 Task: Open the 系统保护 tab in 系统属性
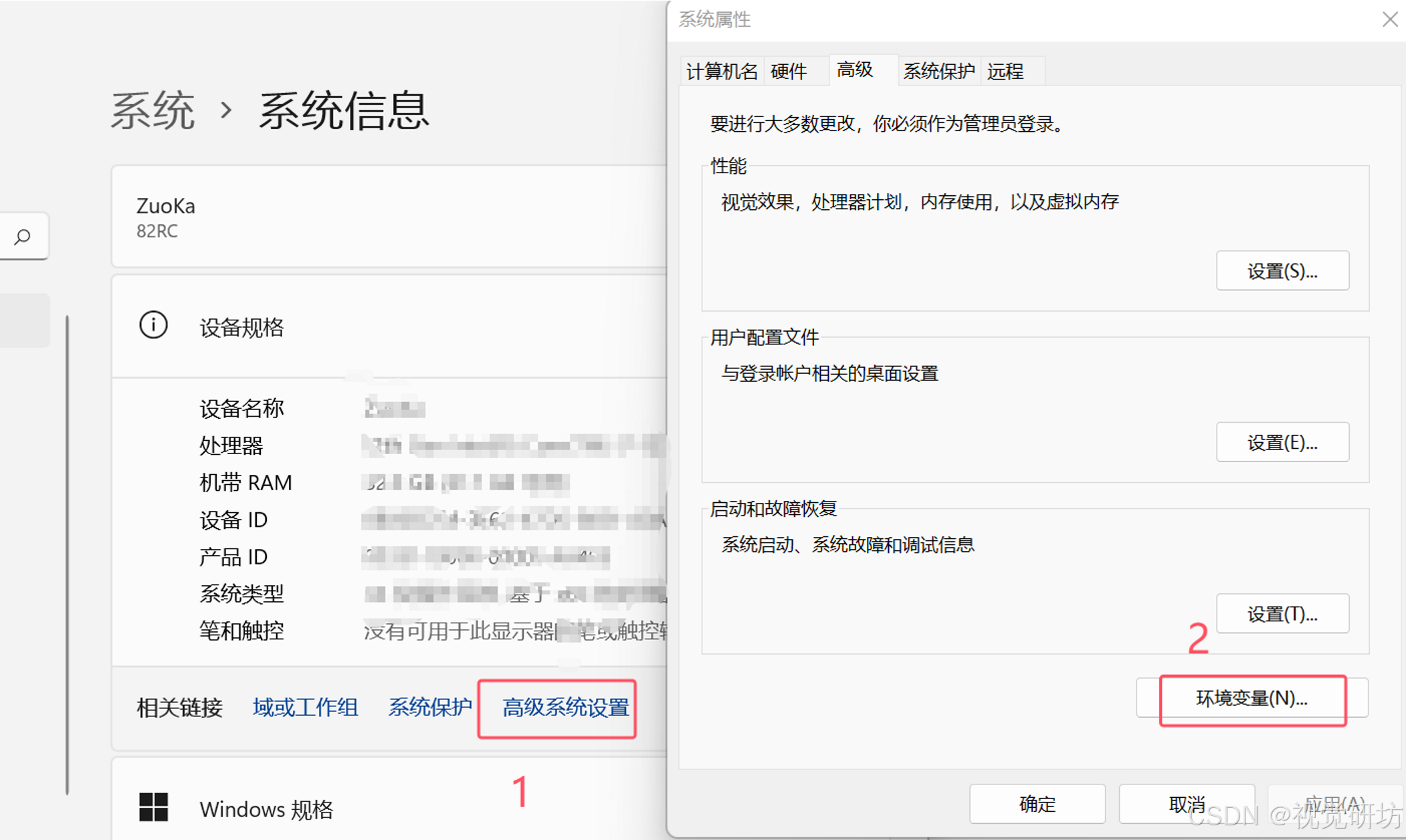tap(939, 71)
